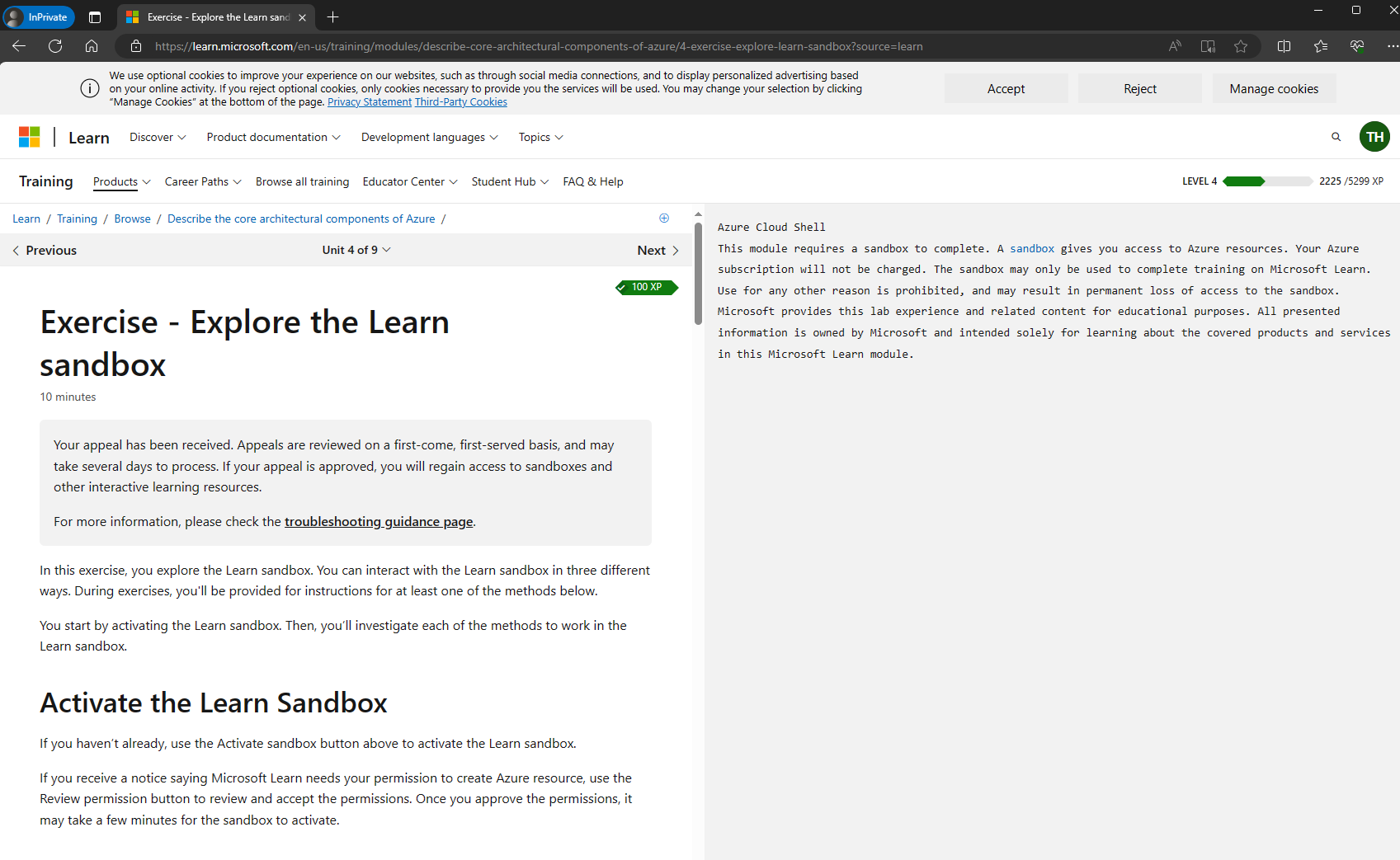1400x860 pixels.
Task: Go back with the browser back arrow
Action: tap(19, 46)
